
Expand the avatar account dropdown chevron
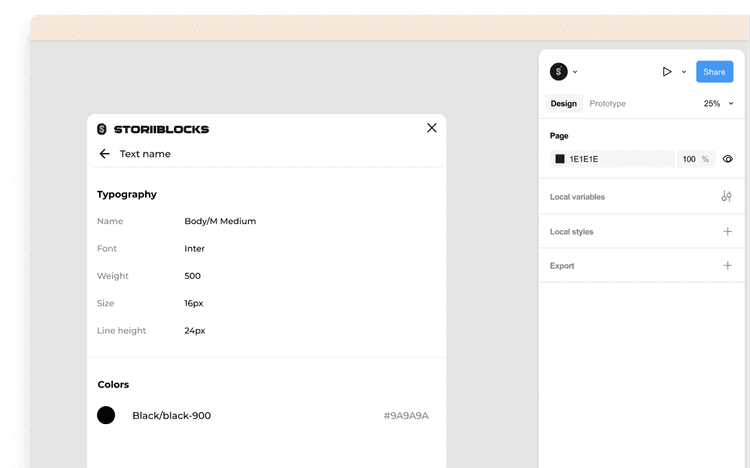click(x=575, y=72)
